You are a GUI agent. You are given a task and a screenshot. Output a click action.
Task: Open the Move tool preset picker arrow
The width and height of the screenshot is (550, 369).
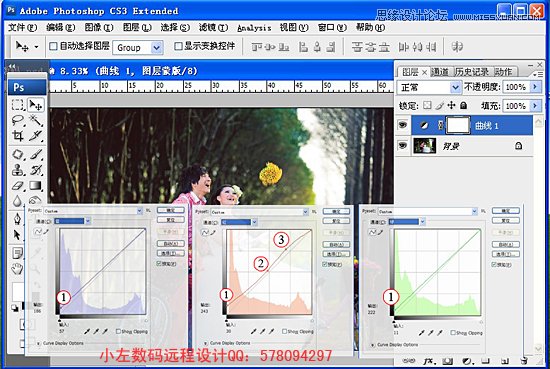(x=36, y=47)
